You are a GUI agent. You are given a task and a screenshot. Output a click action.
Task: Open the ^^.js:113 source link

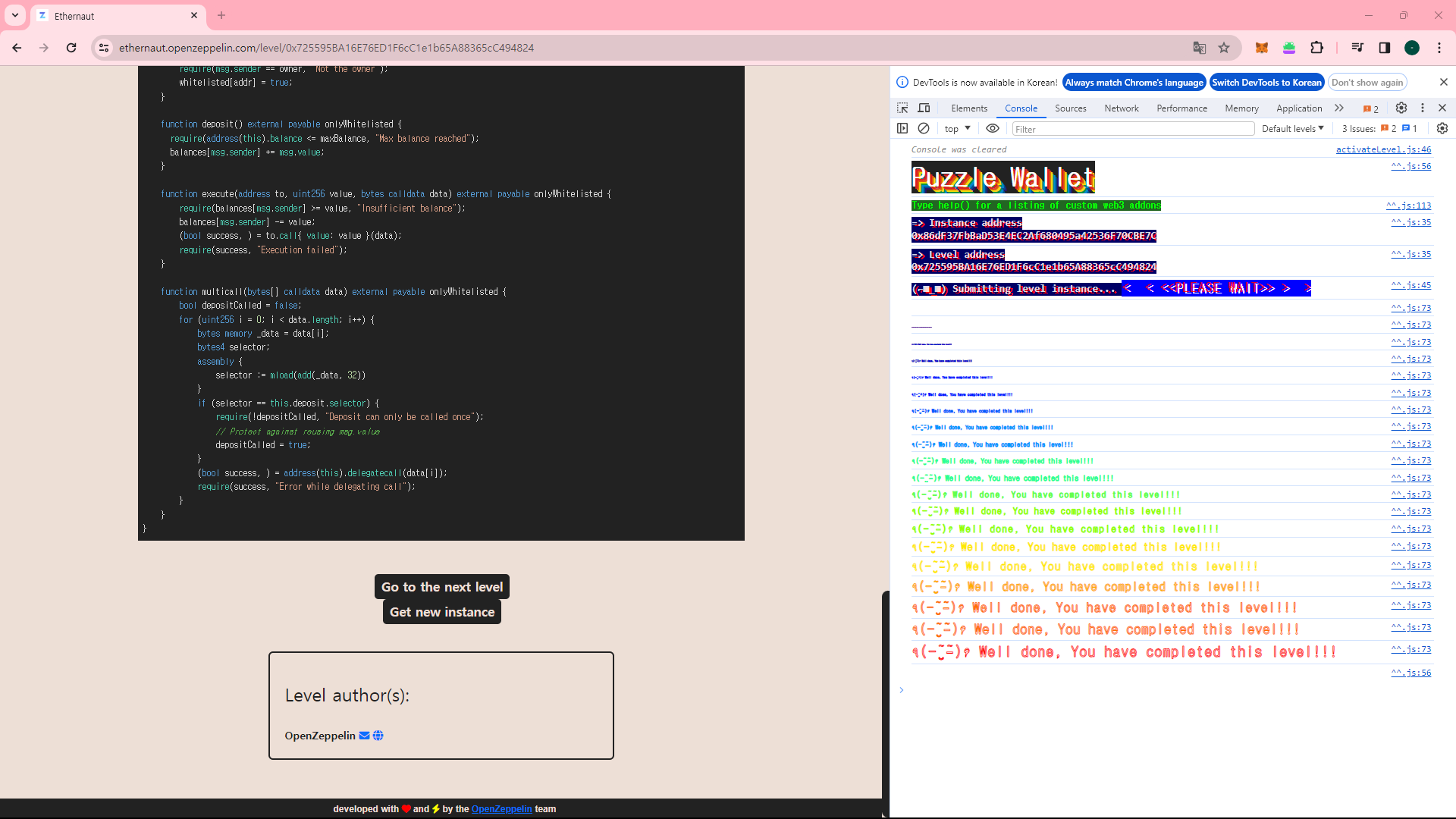tap(1408, 206)
